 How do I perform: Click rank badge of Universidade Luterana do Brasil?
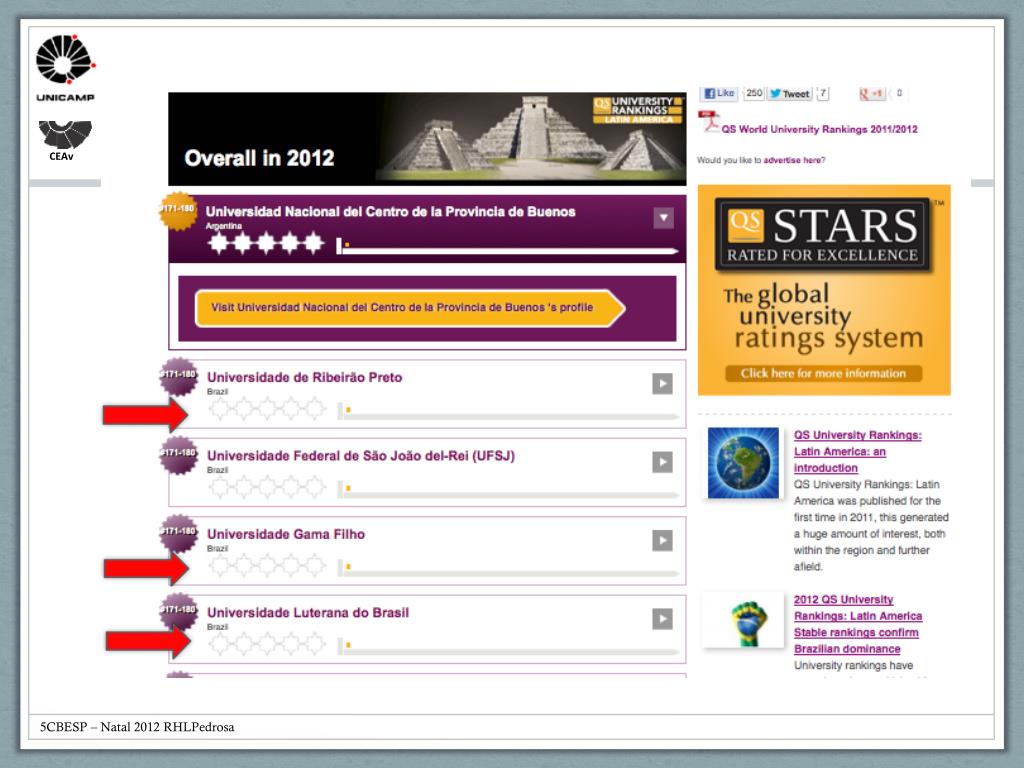178,612
